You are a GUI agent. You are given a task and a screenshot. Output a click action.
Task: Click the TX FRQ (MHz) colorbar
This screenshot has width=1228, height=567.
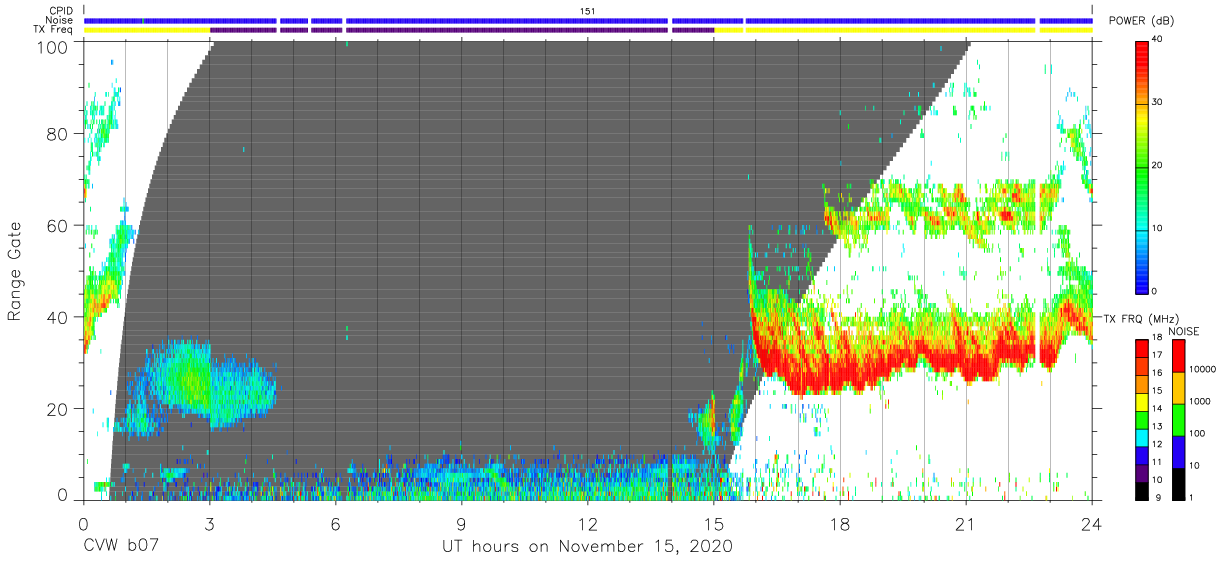point(1142,420)
